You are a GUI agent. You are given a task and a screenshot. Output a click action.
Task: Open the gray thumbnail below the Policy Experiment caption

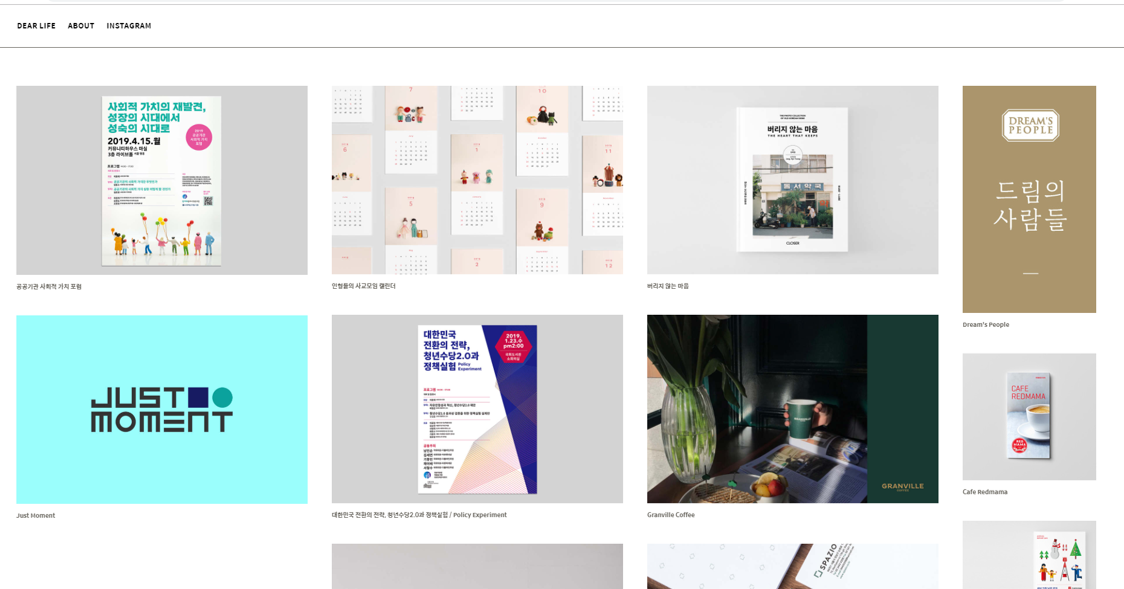click(x=477, y=566)
